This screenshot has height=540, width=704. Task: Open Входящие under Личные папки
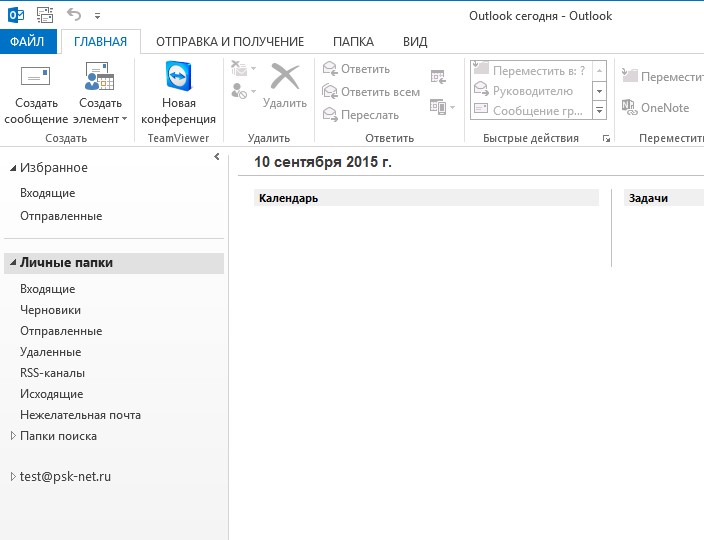(48, 289)
